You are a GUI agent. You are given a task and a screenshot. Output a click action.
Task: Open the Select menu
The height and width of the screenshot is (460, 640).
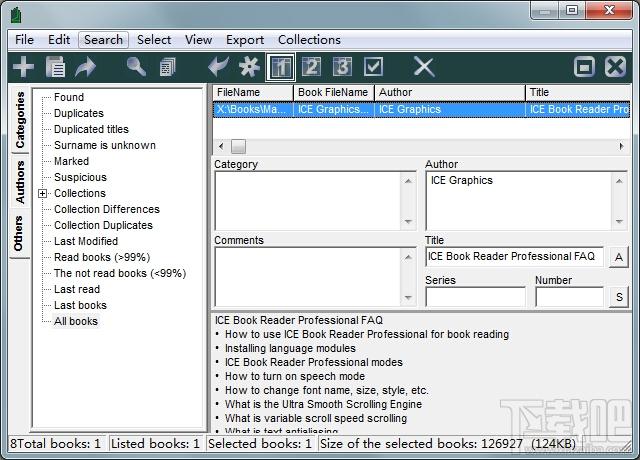154,40
